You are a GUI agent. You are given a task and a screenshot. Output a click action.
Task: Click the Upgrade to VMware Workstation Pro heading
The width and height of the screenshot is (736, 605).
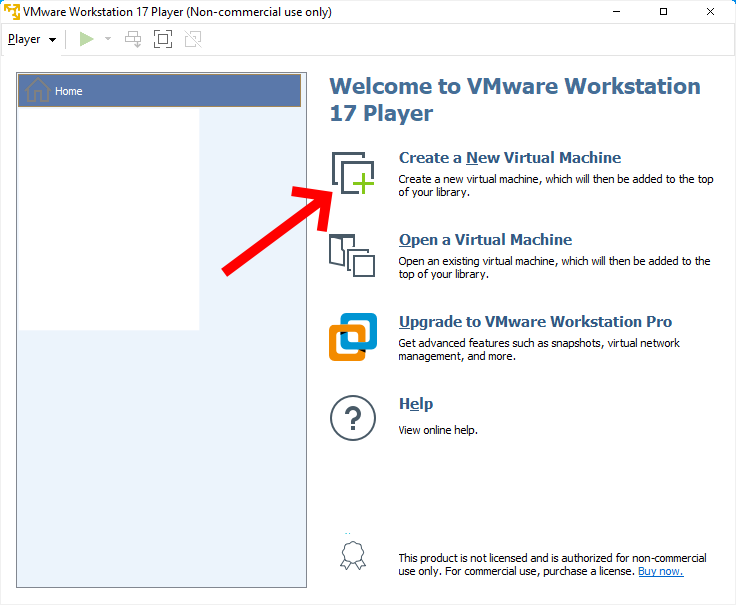tap(535, 322)
